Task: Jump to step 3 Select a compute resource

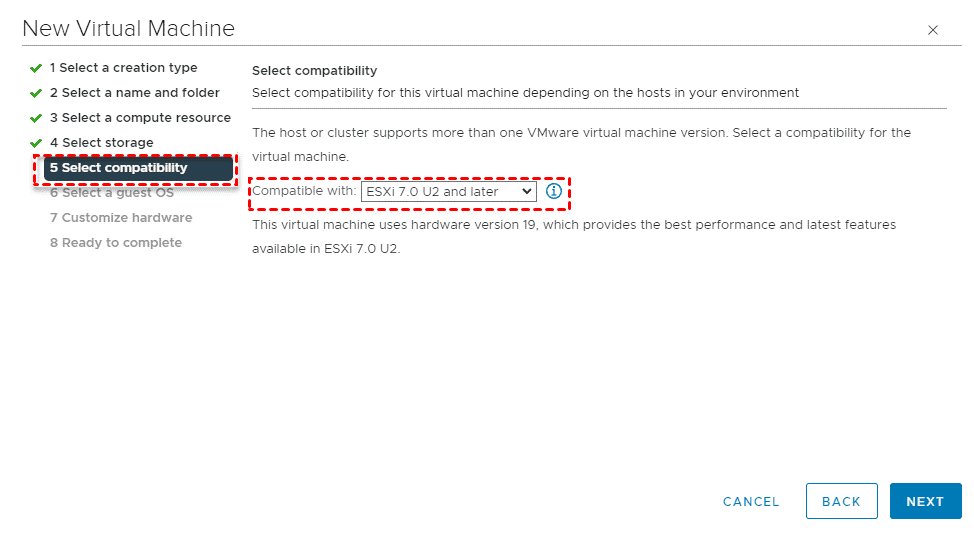Action: click(140, 118)
